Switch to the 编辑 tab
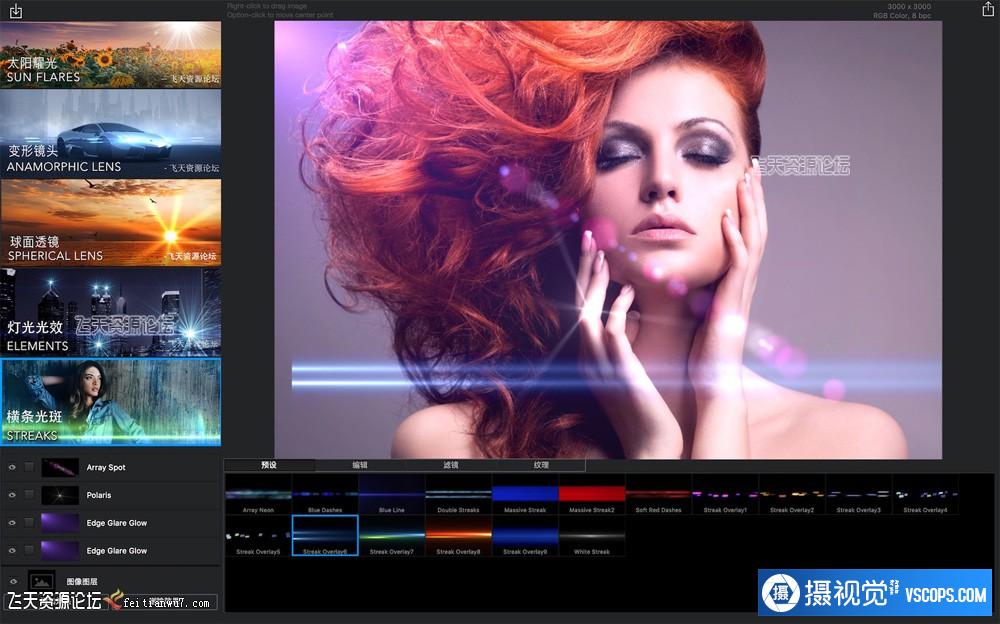Screen dimensions: 1000x624 tap(359, 465)
